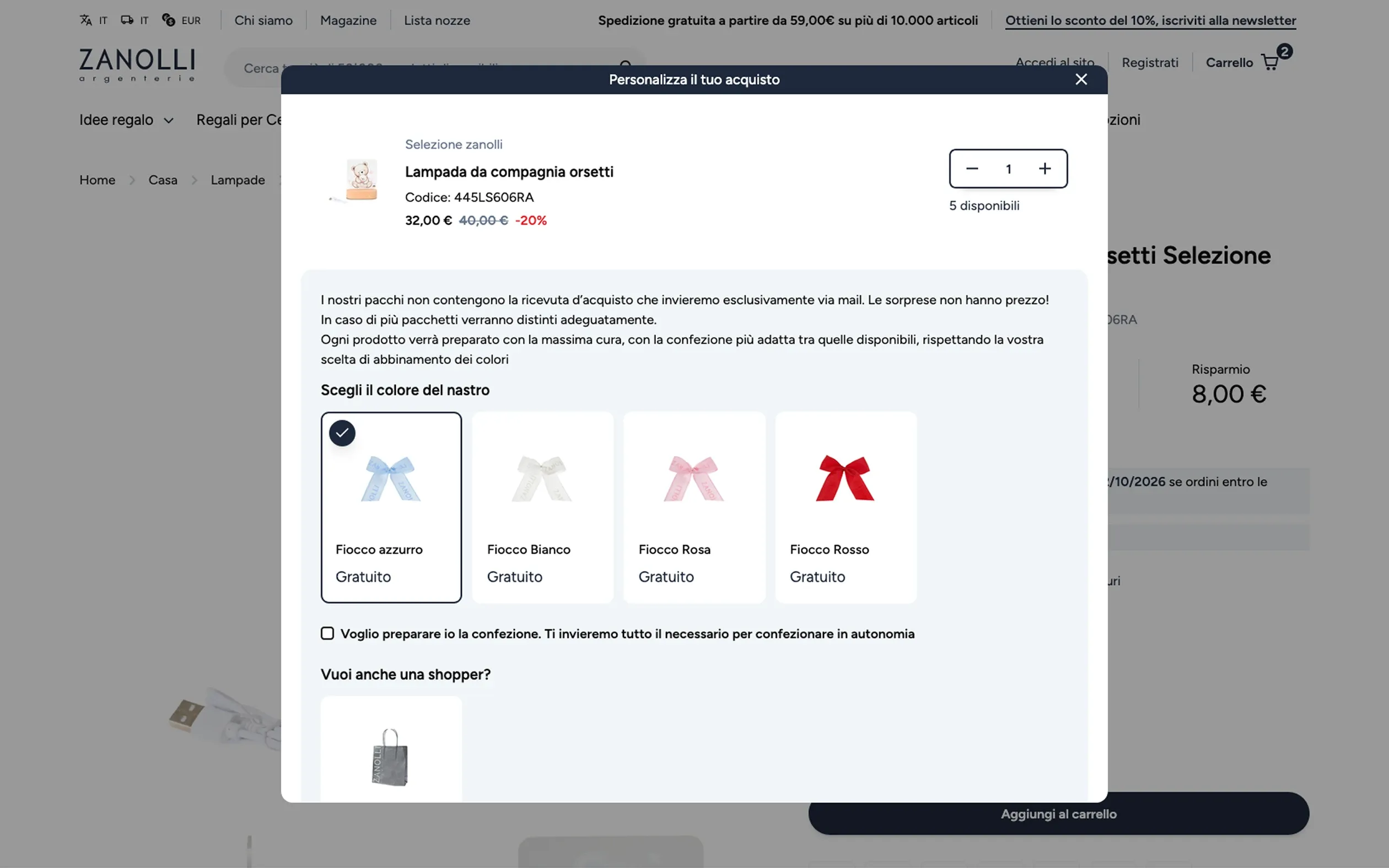Click the Registrati link
The image size is (1389, 868).
(1150, 63)
